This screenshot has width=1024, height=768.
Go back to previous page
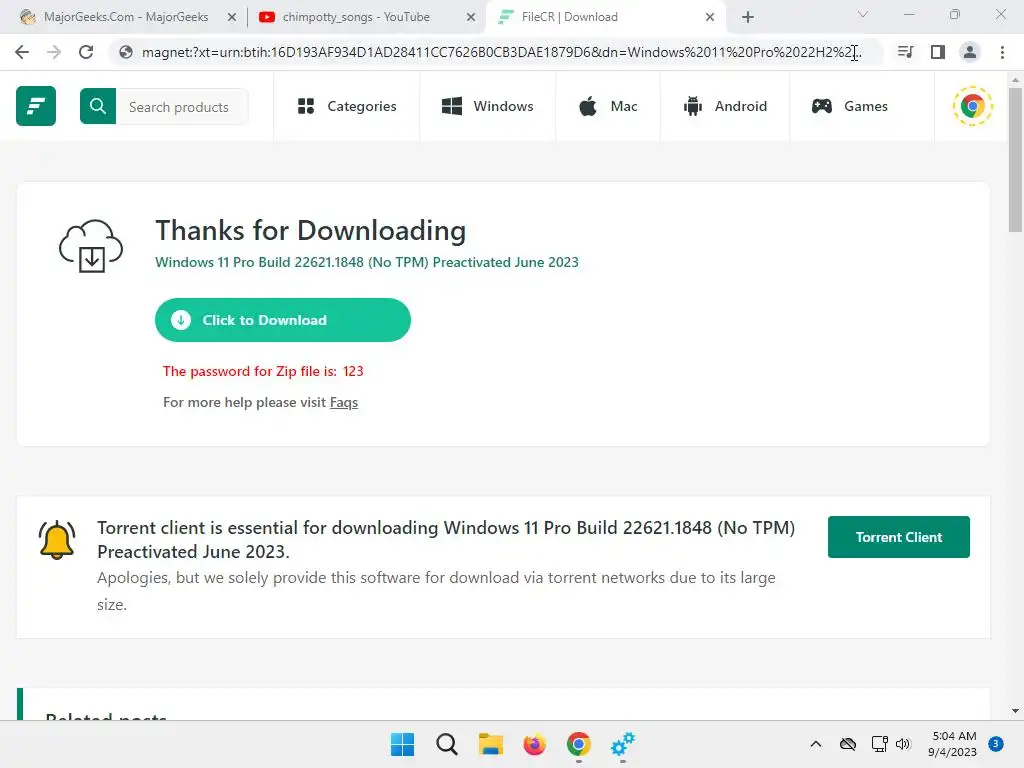pyautogui.click(x=22, y=52)
